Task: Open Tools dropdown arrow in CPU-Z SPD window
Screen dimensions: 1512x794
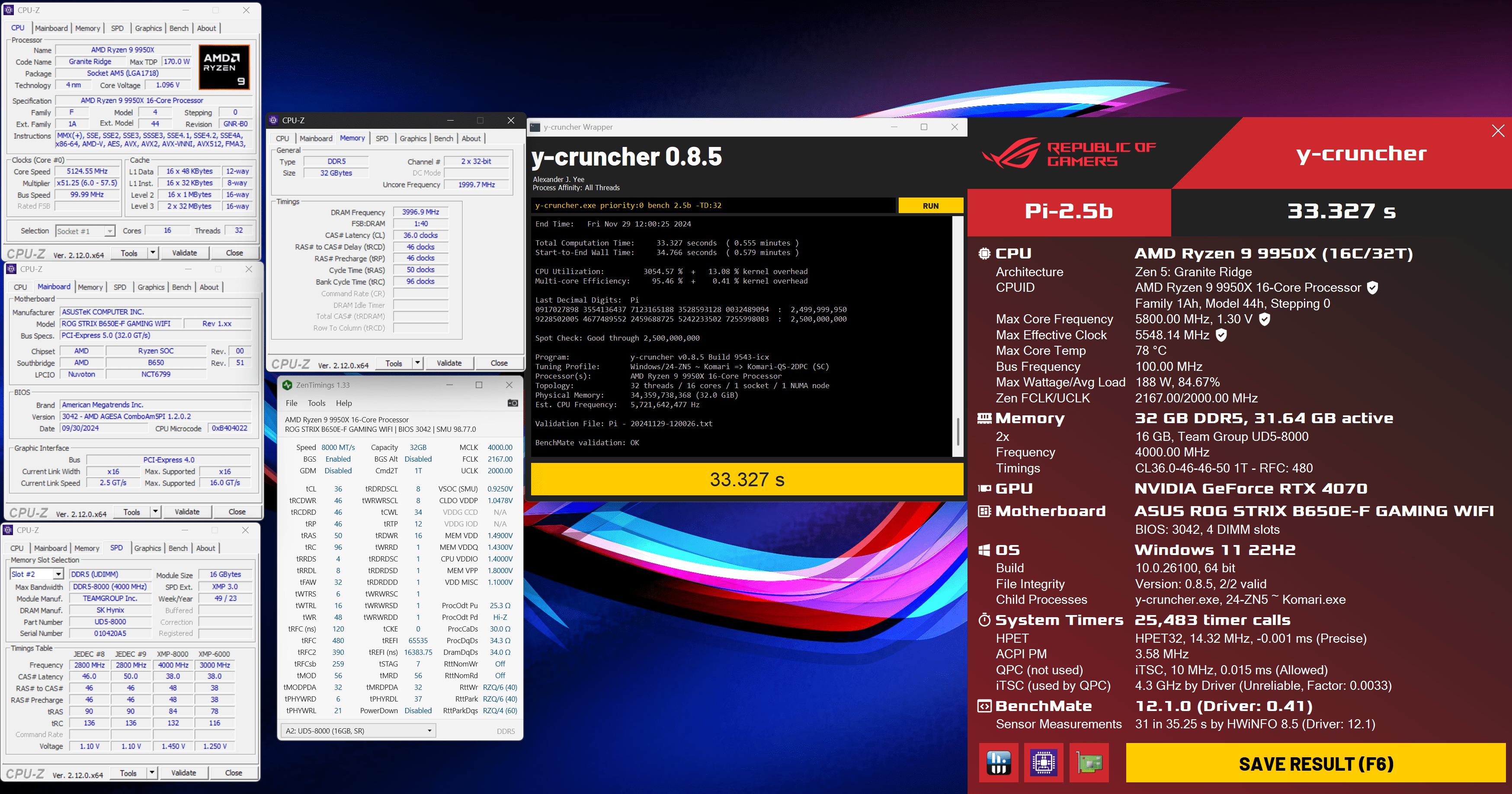Action: coord(151,773)
